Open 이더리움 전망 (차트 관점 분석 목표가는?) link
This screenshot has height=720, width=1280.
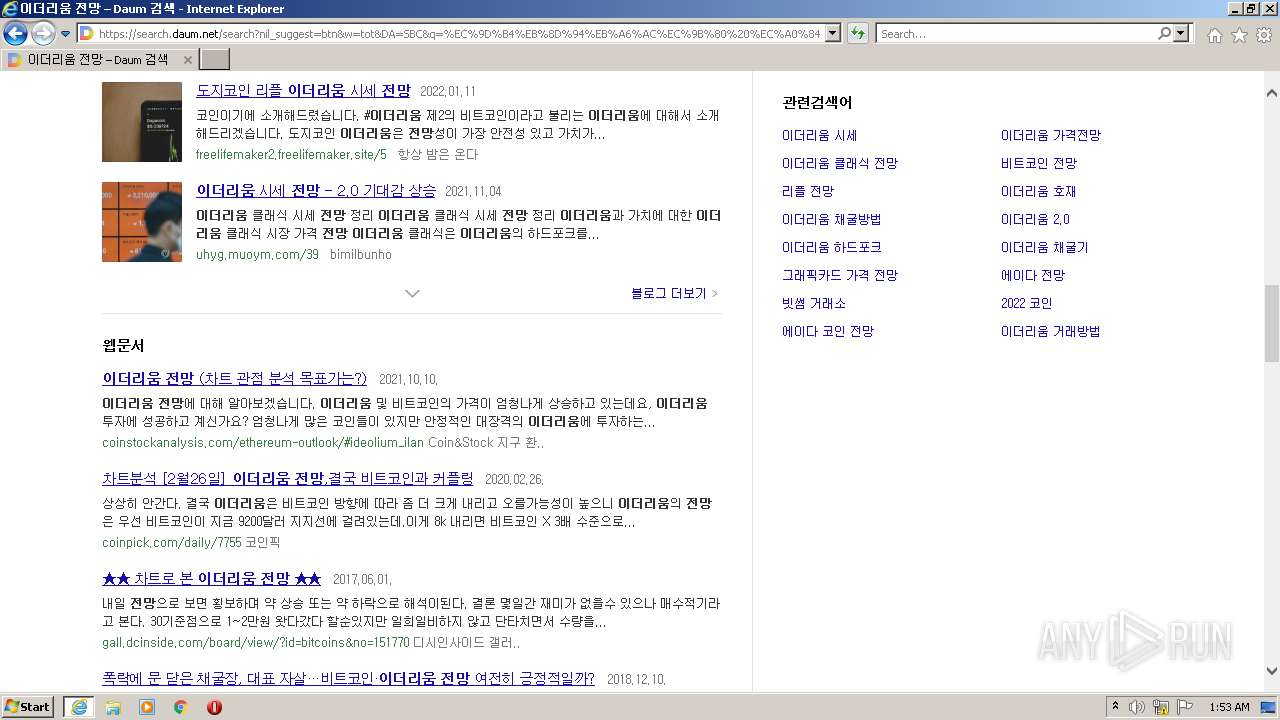point(234,378)
